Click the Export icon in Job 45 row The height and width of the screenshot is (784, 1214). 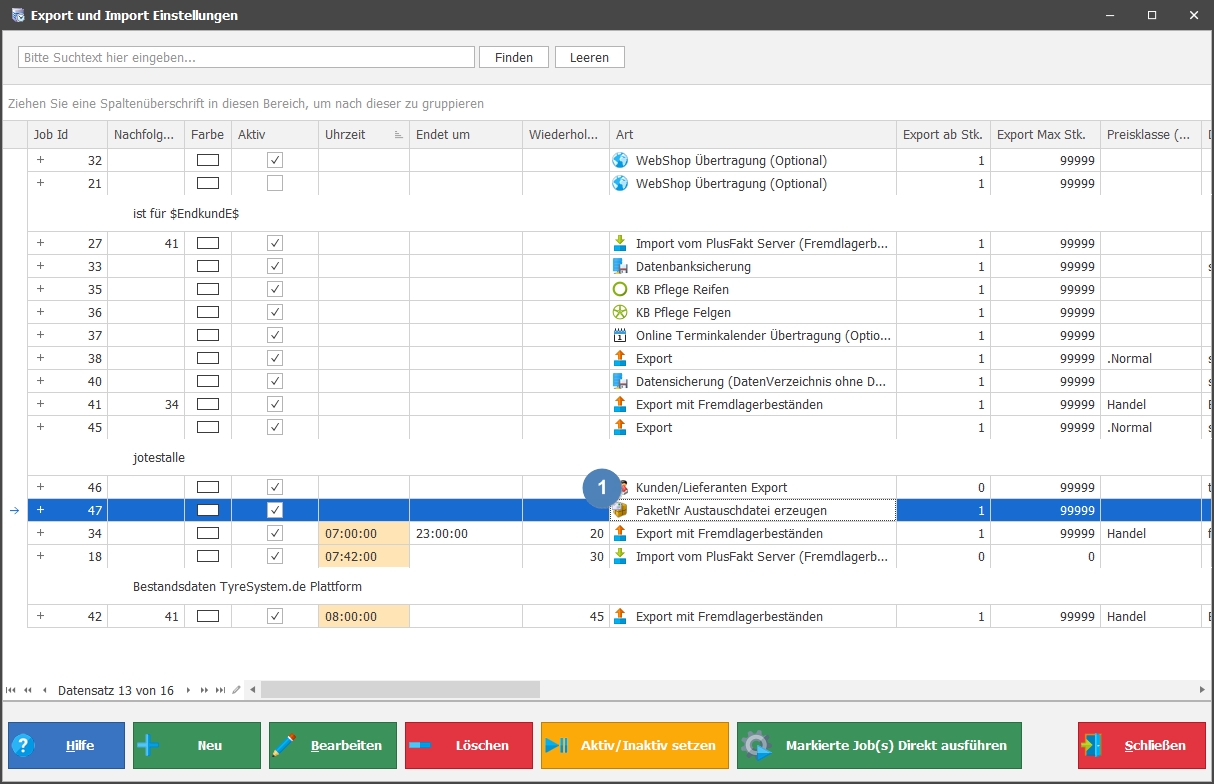click(x=620, y=427)
